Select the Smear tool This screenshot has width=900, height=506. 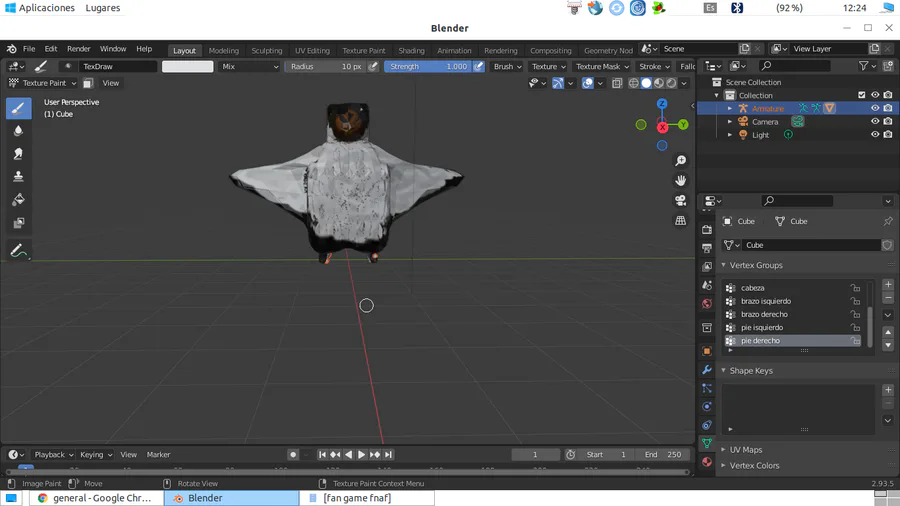coord(18,154)
